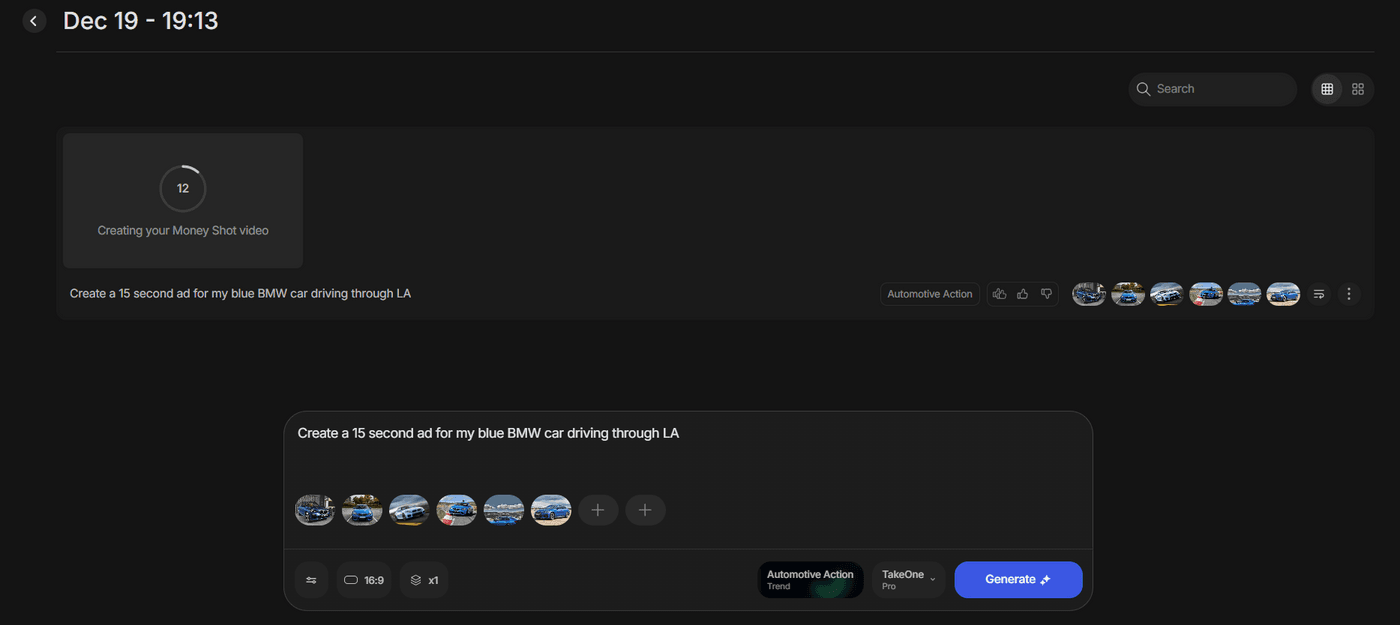This screenshot has width=1400, height=625.
Task: Expand the TakeOne Pro model dropdown
Action: click(908, 580)
